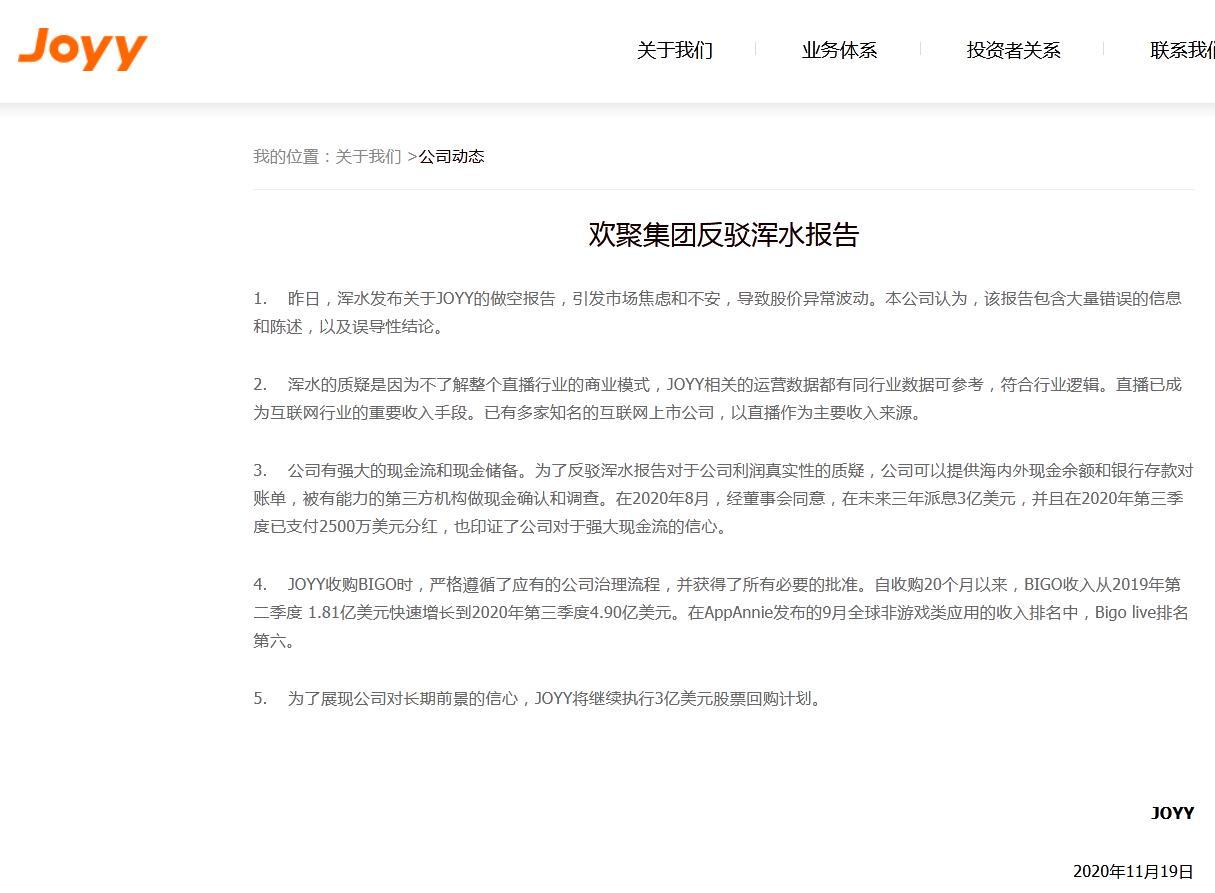Screen dimensions: 1215x893
Task: Click 关于我们 in the breadcrumb path
Action: click(369, 156)
